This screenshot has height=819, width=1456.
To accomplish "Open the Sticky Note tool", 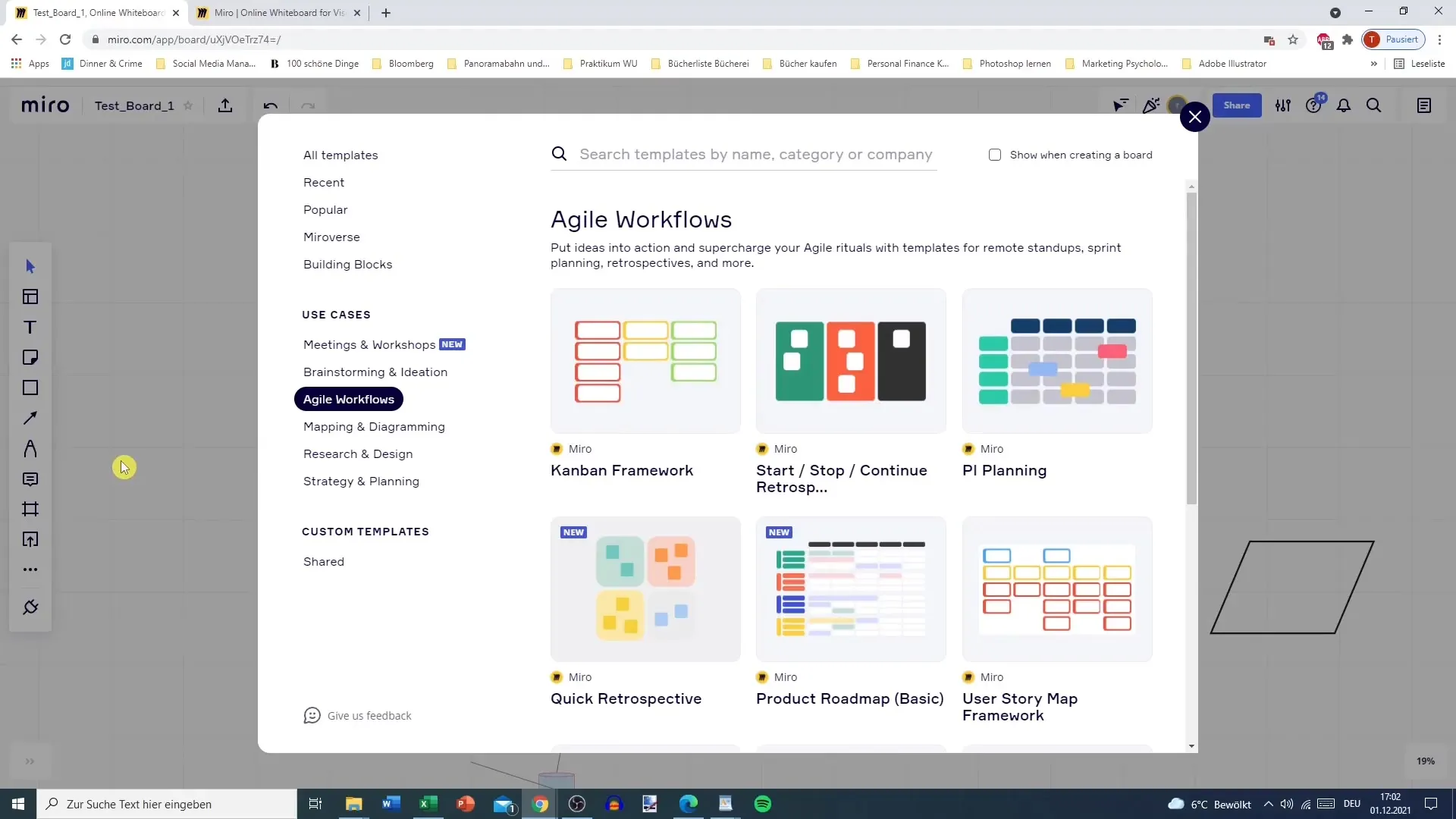I will tap(30, 357).
